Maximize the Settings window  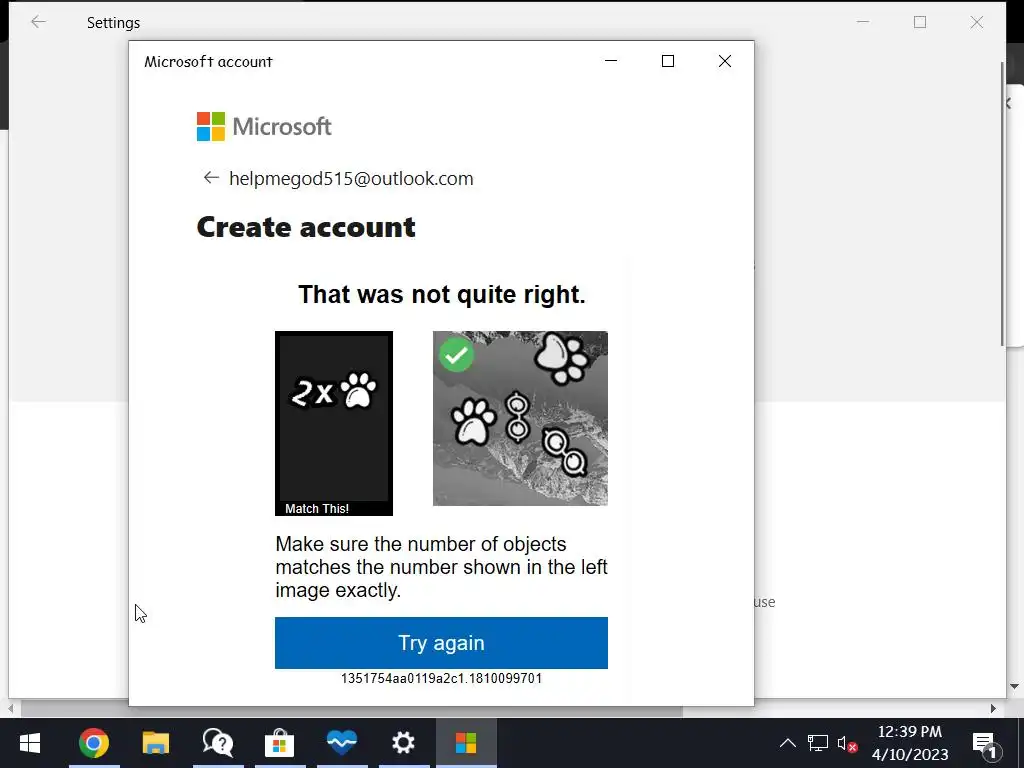tap(920, 22)
